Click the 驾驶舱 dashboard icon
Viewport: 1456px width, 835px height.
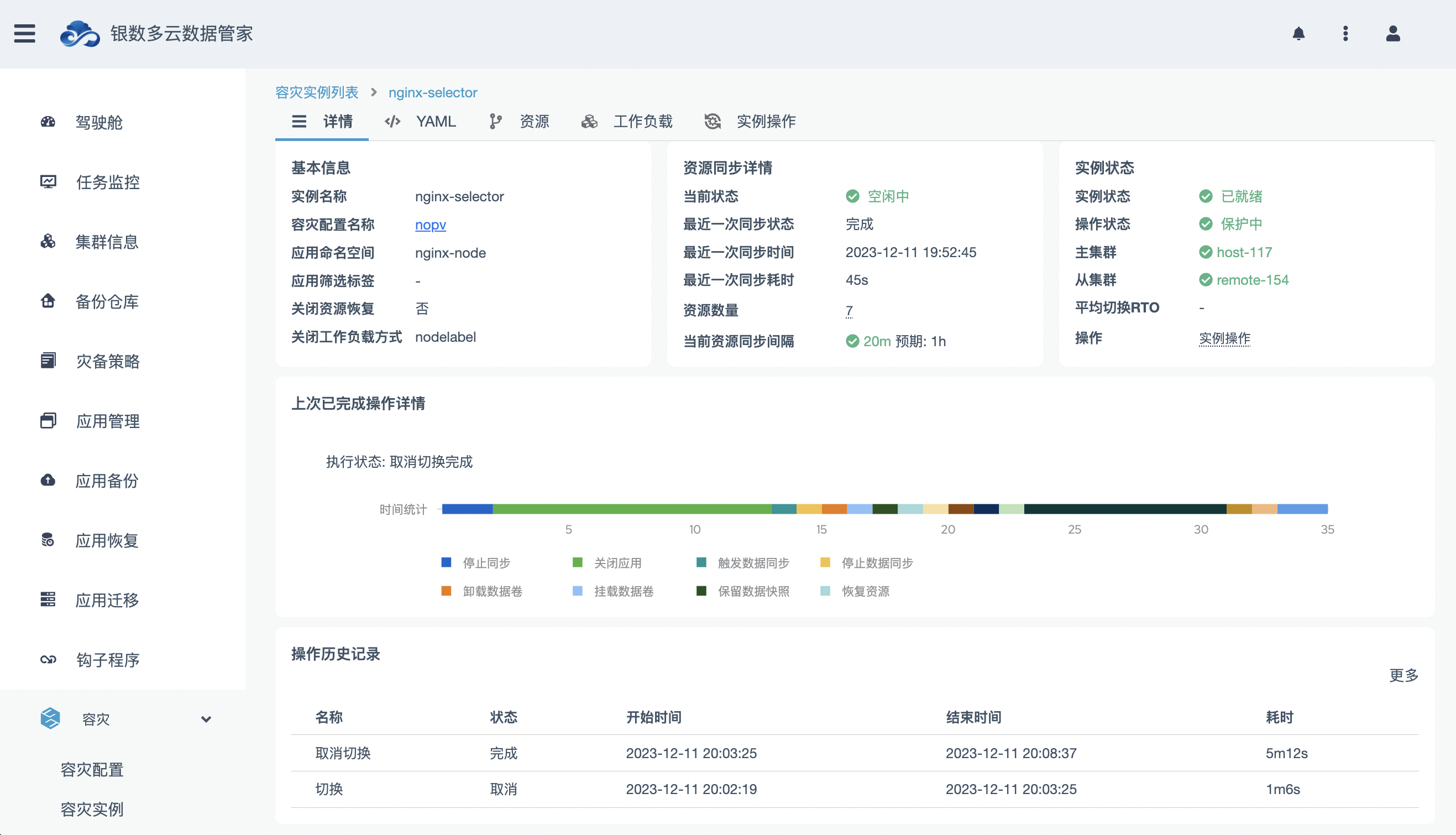(x=48, y=122)
